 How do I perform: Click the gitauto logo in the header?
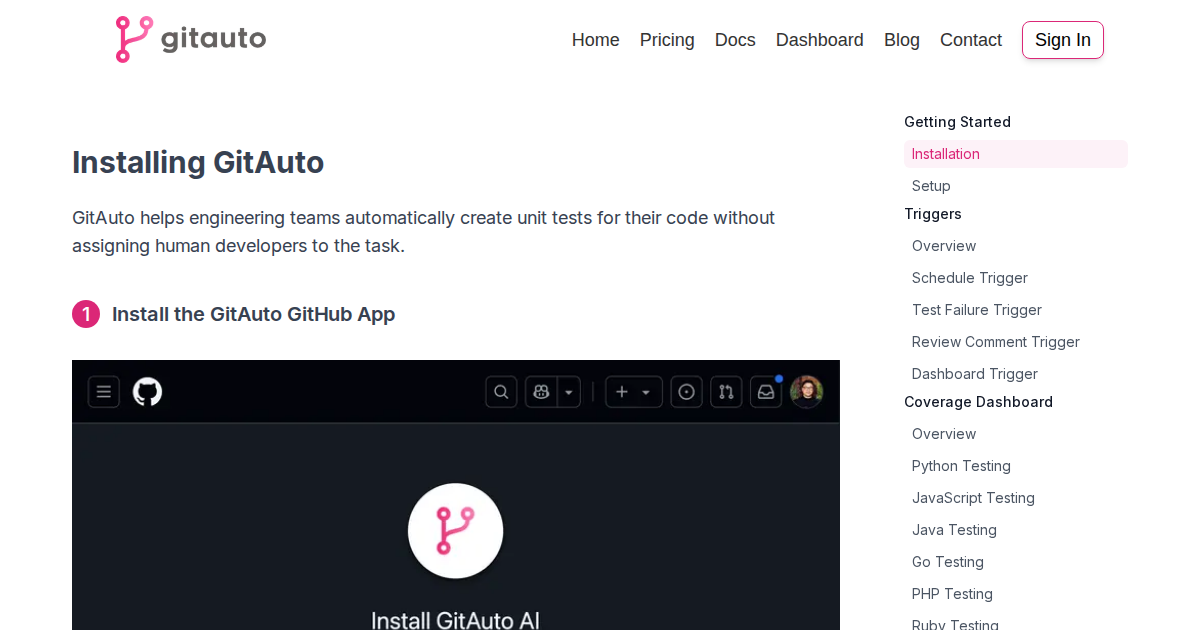[190, 39]
